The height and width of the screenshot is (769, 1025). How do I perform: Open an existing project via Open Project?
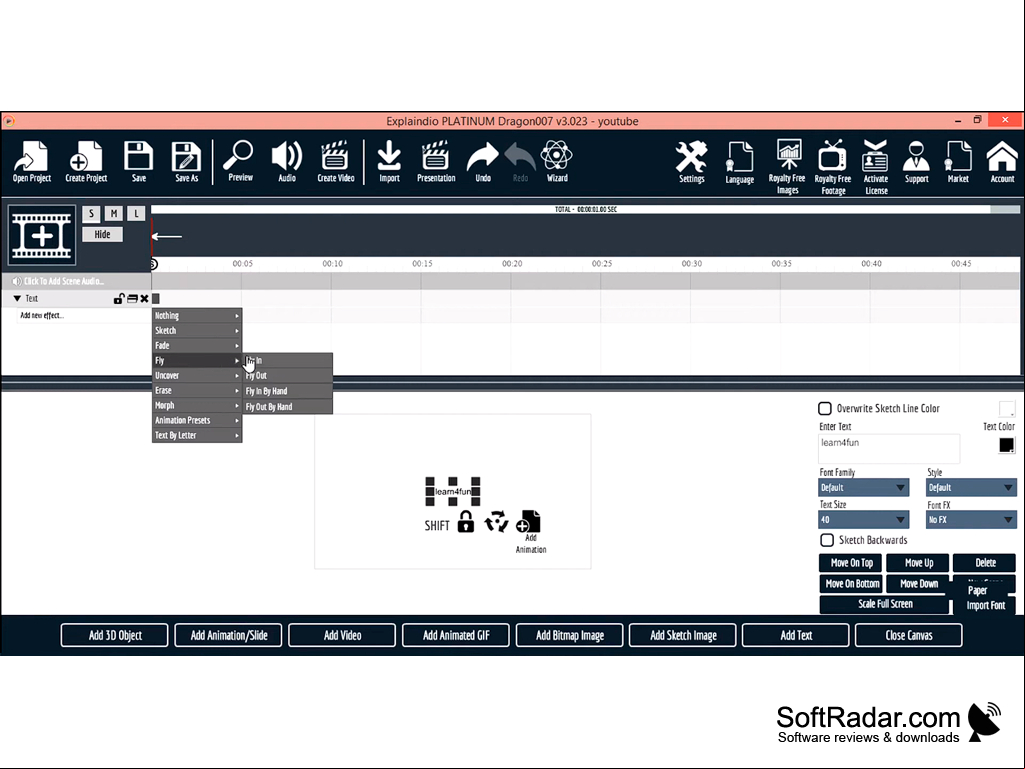31,162
